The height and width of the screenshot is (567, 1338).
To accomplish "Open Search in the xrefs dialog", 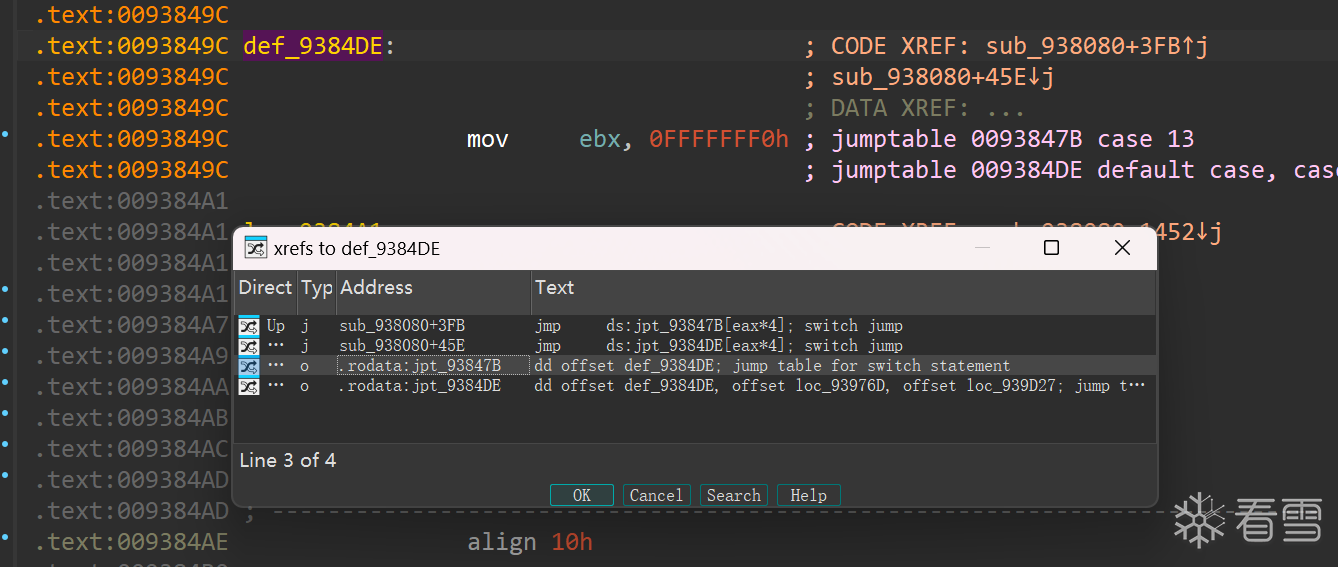I will (x=733, y=495).
